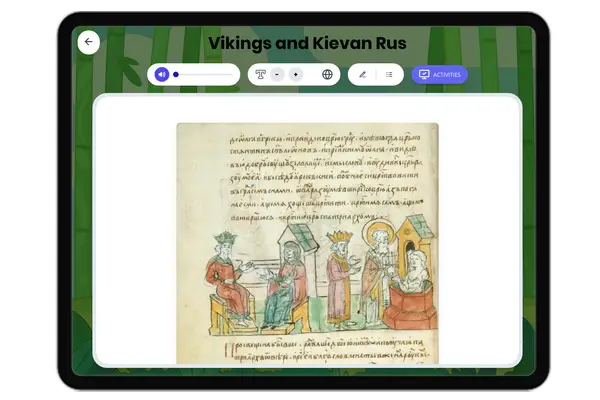
Task: Click the audio progress slider track
Action: [x=205, y=74]
